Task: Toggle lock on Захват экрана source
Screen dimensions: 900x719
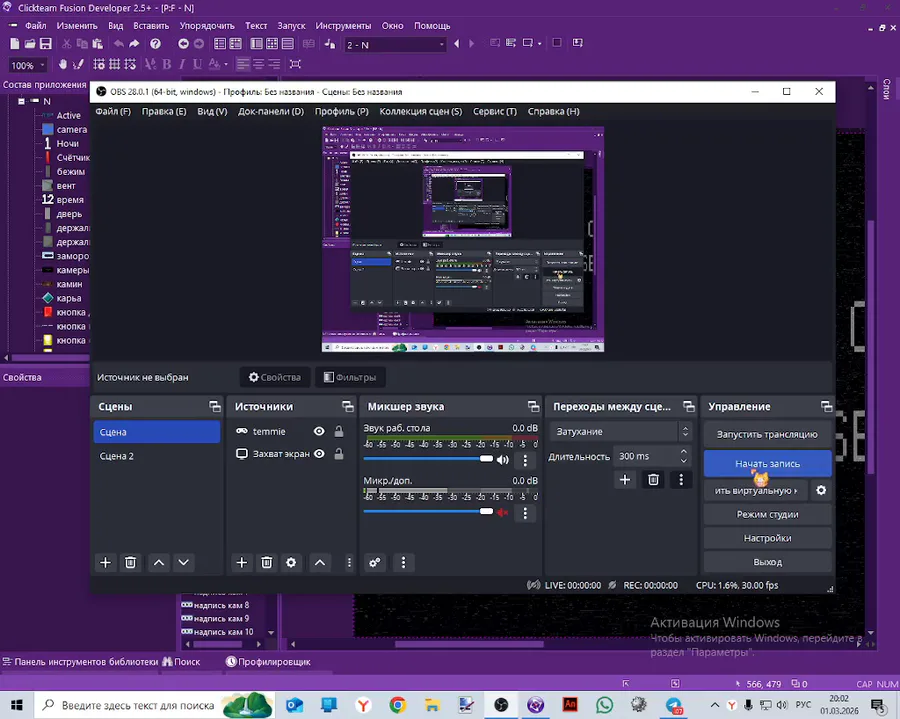Action: pos(339,454)
